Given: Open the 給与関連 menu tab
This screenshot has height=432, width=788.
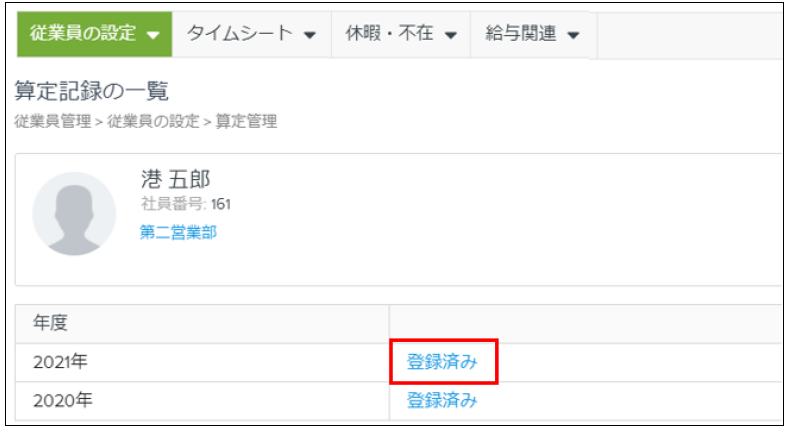Looking at the screenshot, I should [533, 34].
